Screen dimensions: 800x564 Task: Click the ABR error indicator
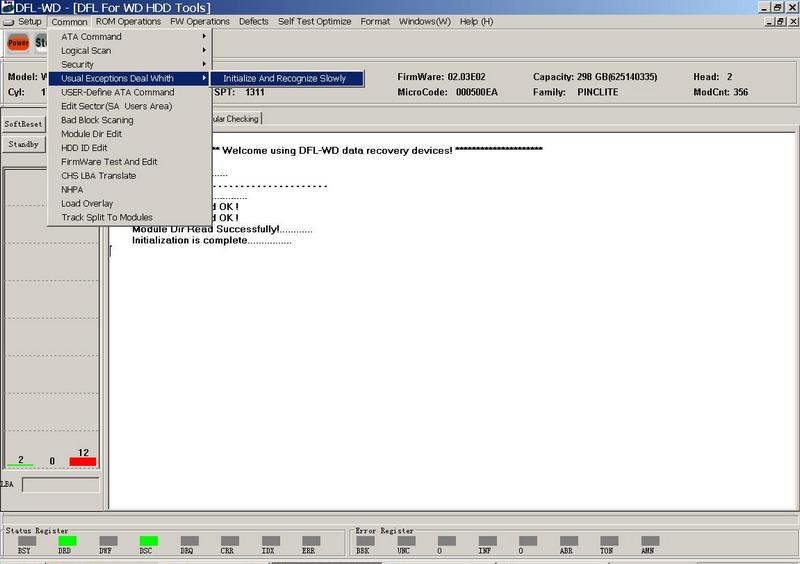[x=568, y=541]
